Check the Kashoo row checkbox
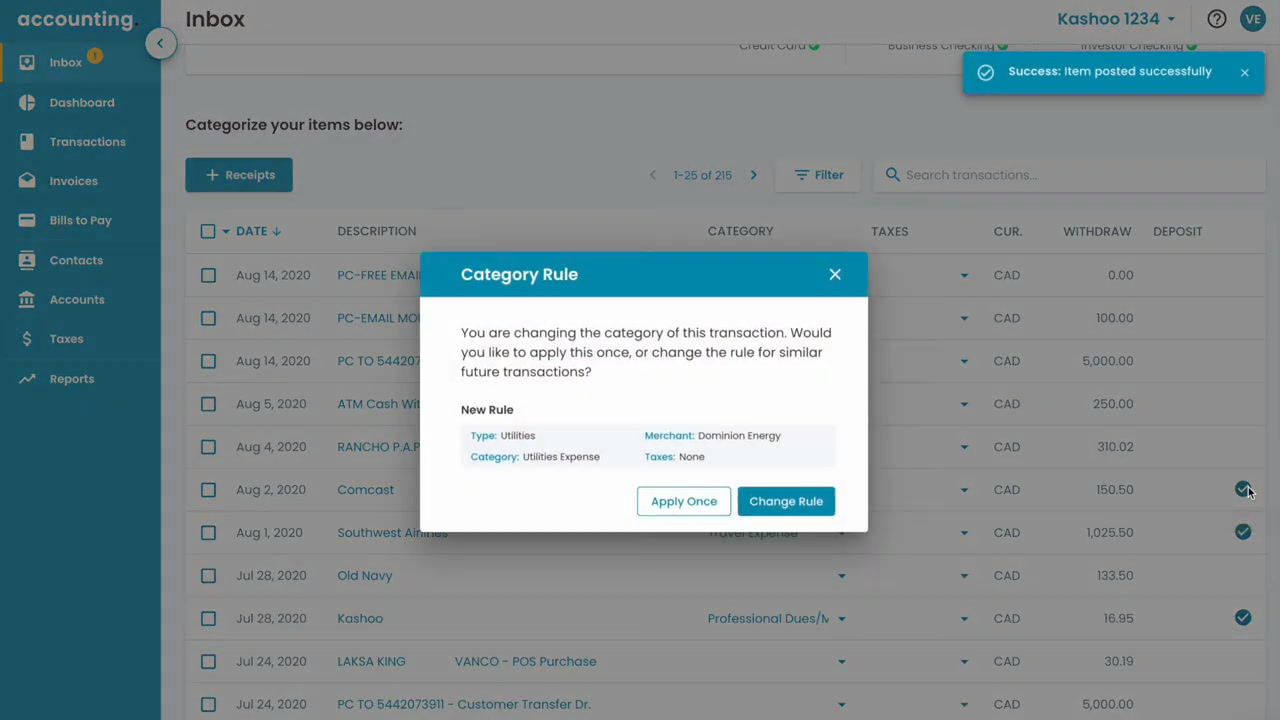This screenshot has width=1280, height=720. [x=208, y=619]
